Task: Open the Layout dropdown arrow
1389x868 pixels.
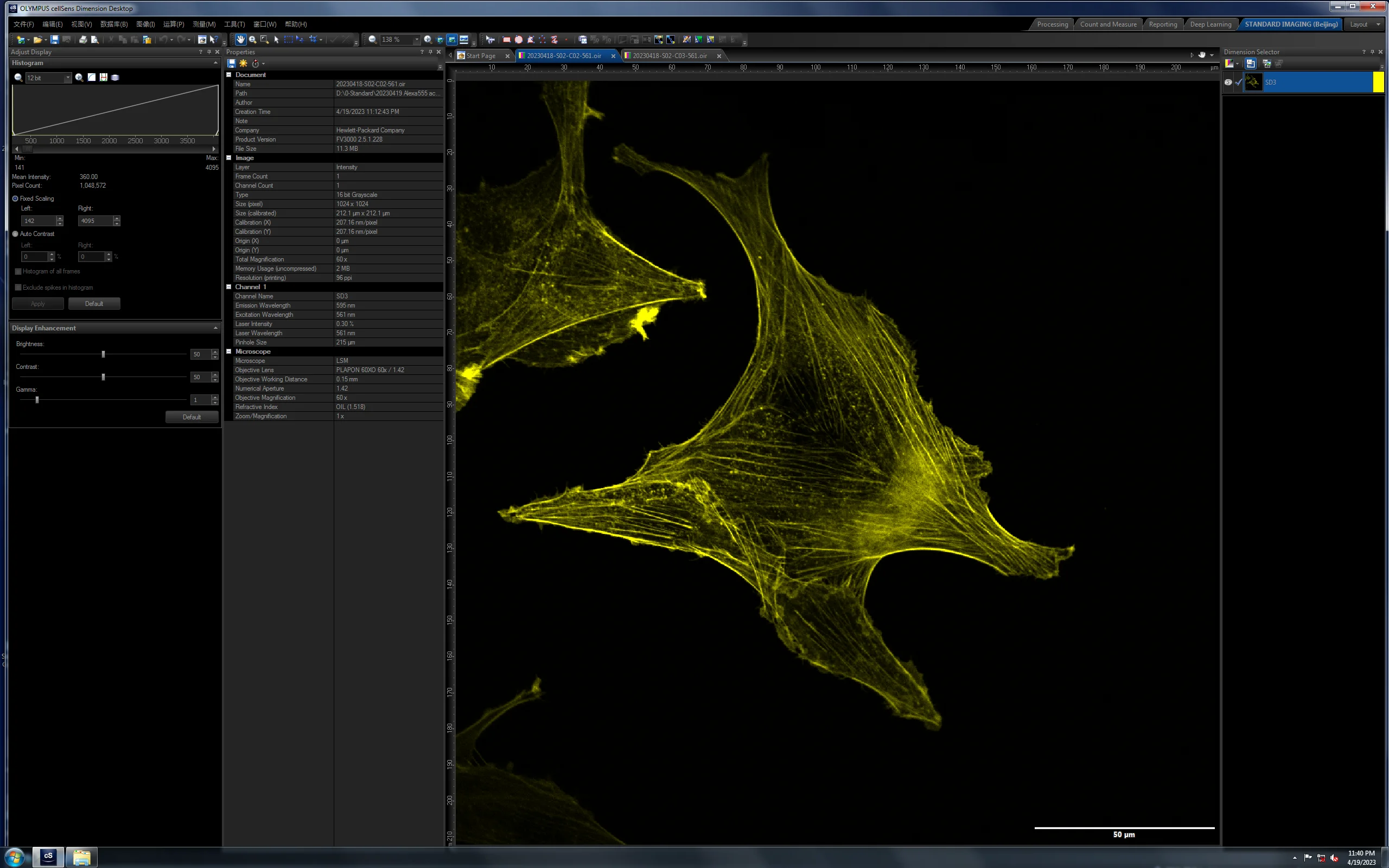Action: (x=1378, y=24)
